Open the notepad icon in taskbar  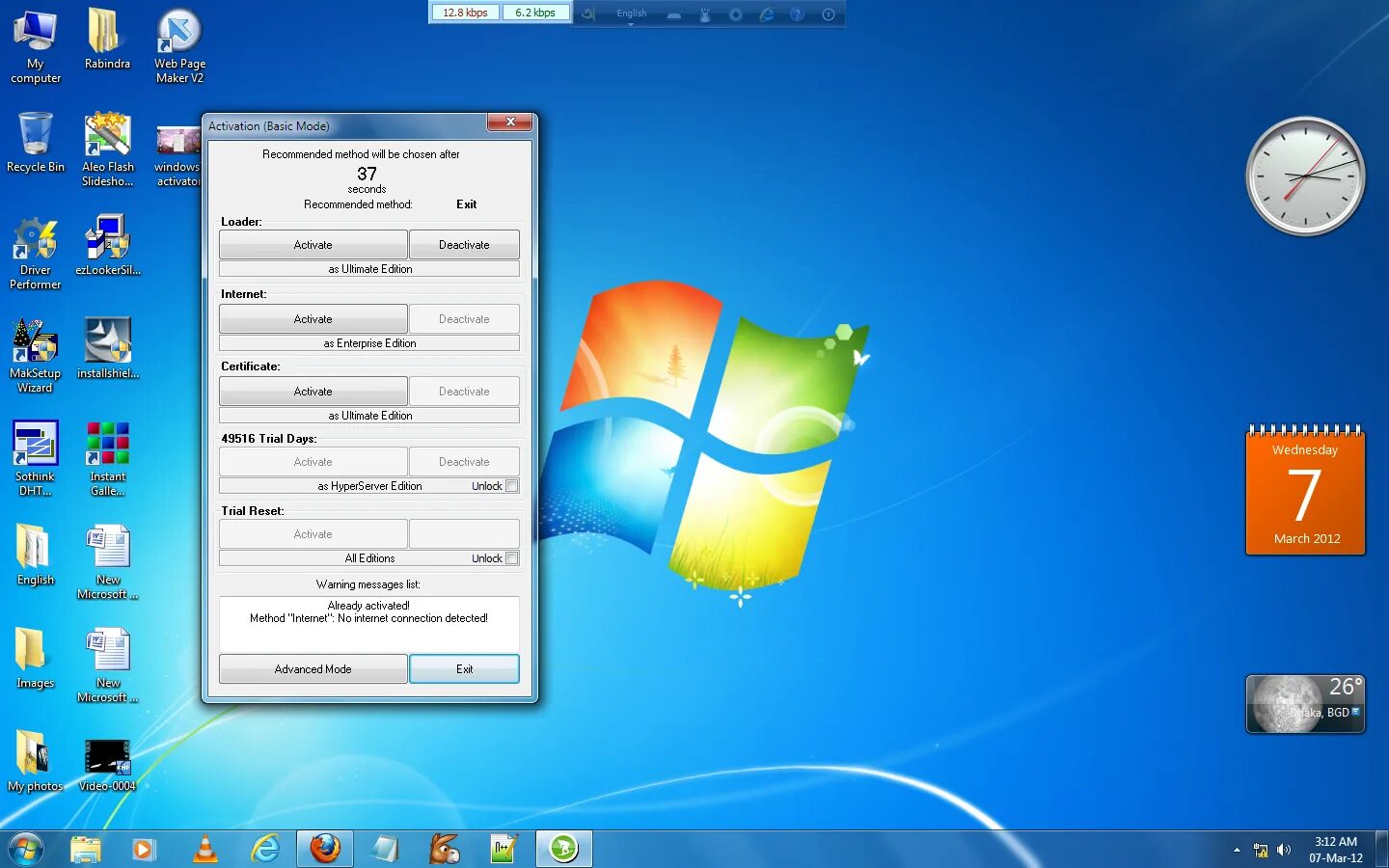tap(385, 849)
